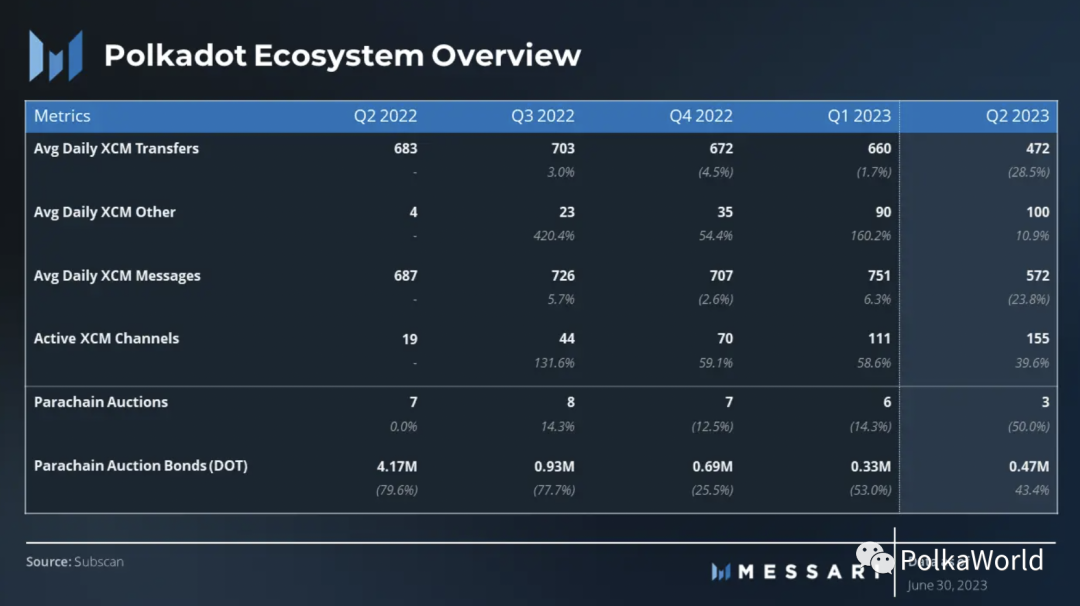Click the 'MESSARI' footer wordmark
Image resolution: width=1080 pixels, height=606 pixels.
pyautogui.click(x=809, y=572)
